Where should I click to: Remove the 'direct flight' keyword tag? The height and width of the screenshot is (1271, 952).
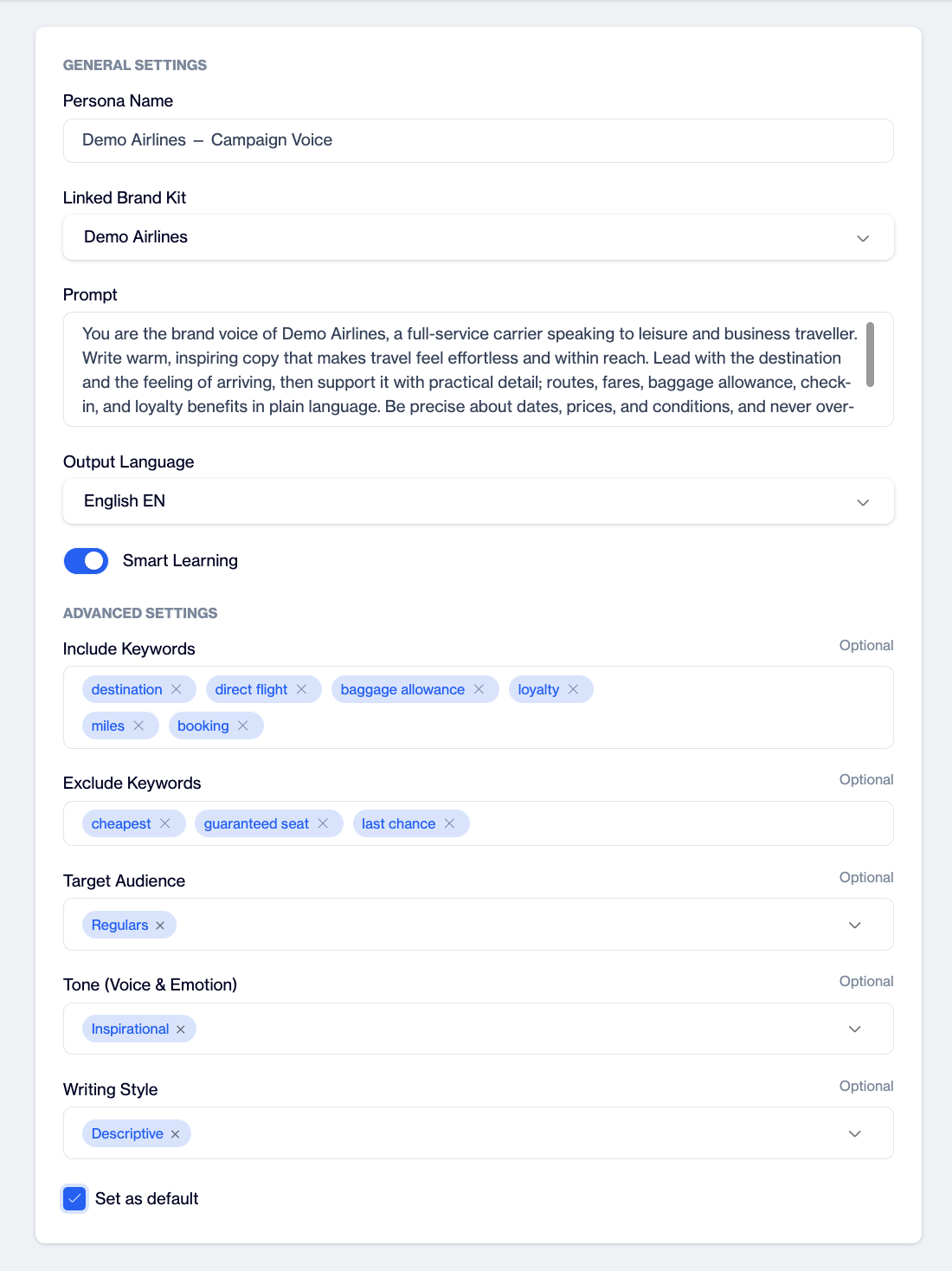pos(302,689)
